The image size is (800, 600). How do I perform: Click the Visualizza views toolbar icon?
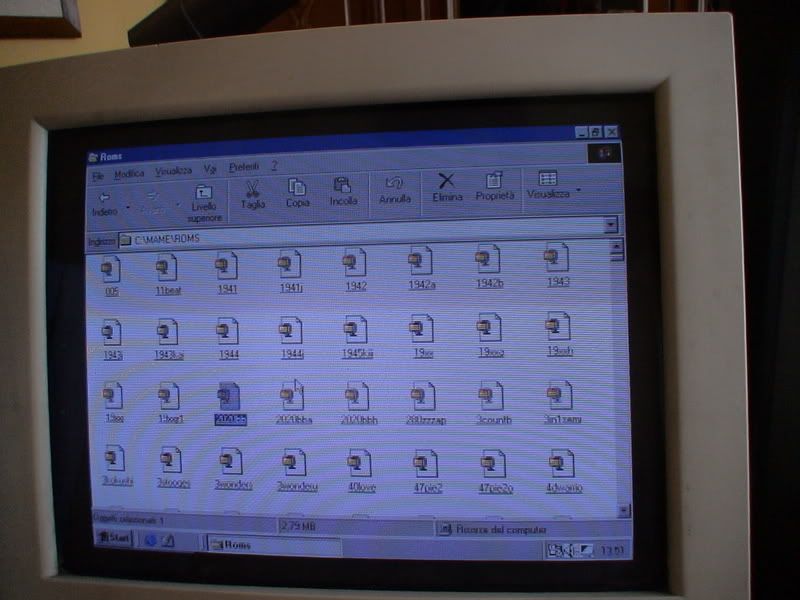point(547,178)
